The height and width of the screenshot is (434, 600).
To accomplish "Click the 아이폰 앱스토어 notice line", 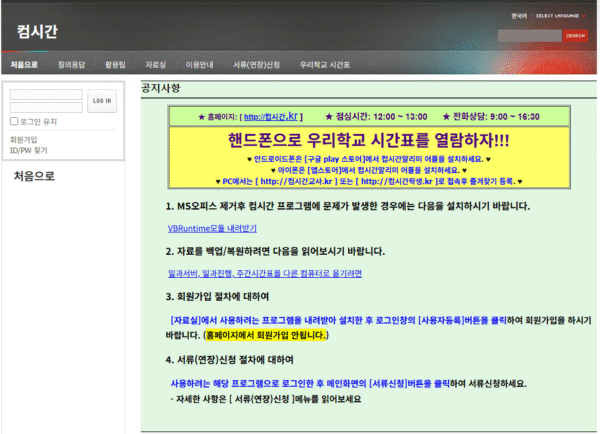I will click(x=369, y=170).
